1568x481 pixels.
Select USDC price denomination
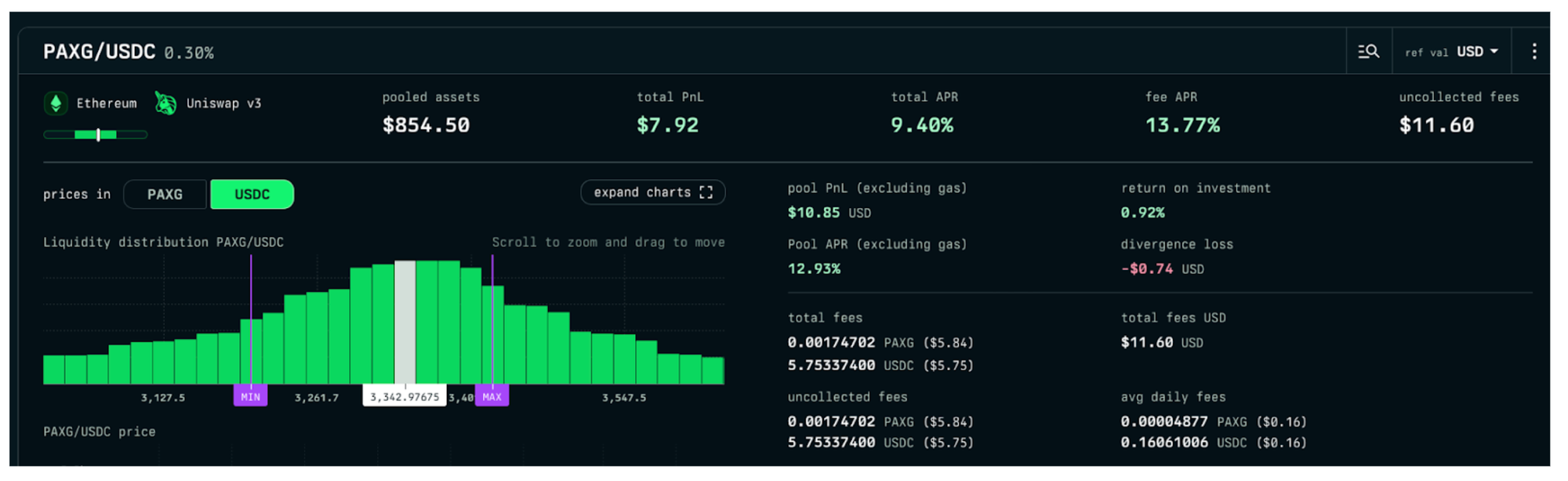pyautogui.click(x=252, y=195)
